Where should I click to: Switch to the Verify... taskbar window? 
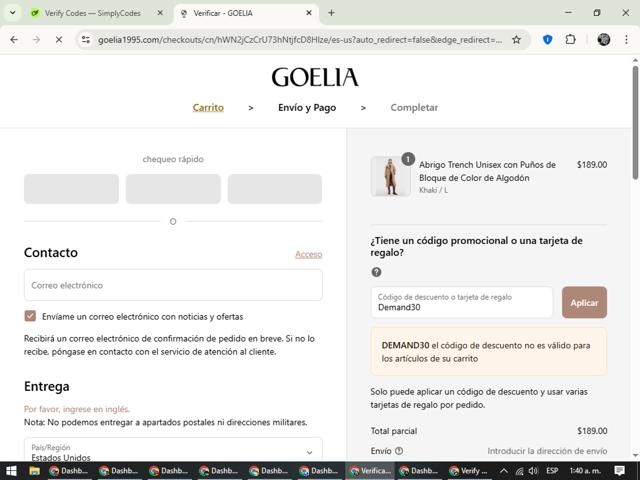(468, 471)
